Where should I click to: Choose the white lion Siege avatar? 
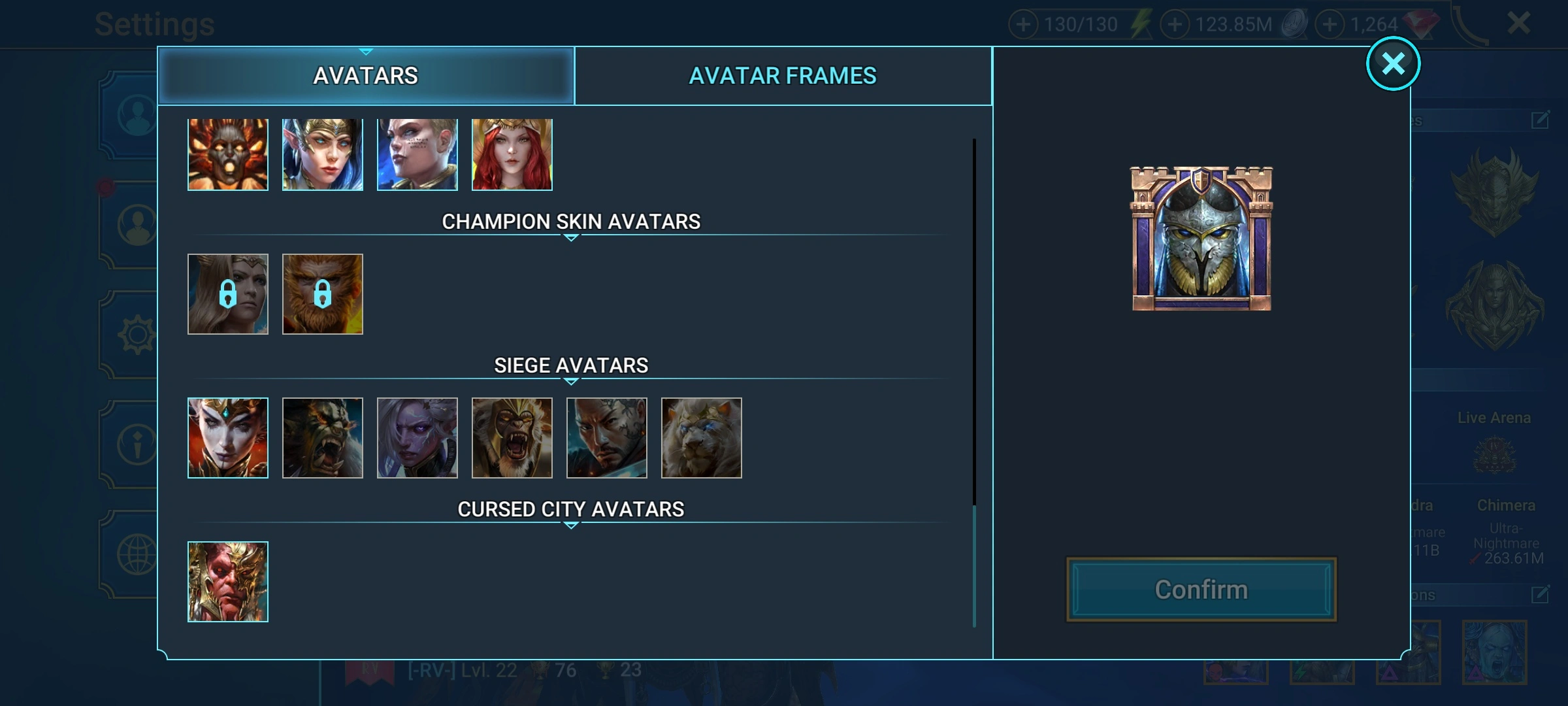click(x=702, y=438)
